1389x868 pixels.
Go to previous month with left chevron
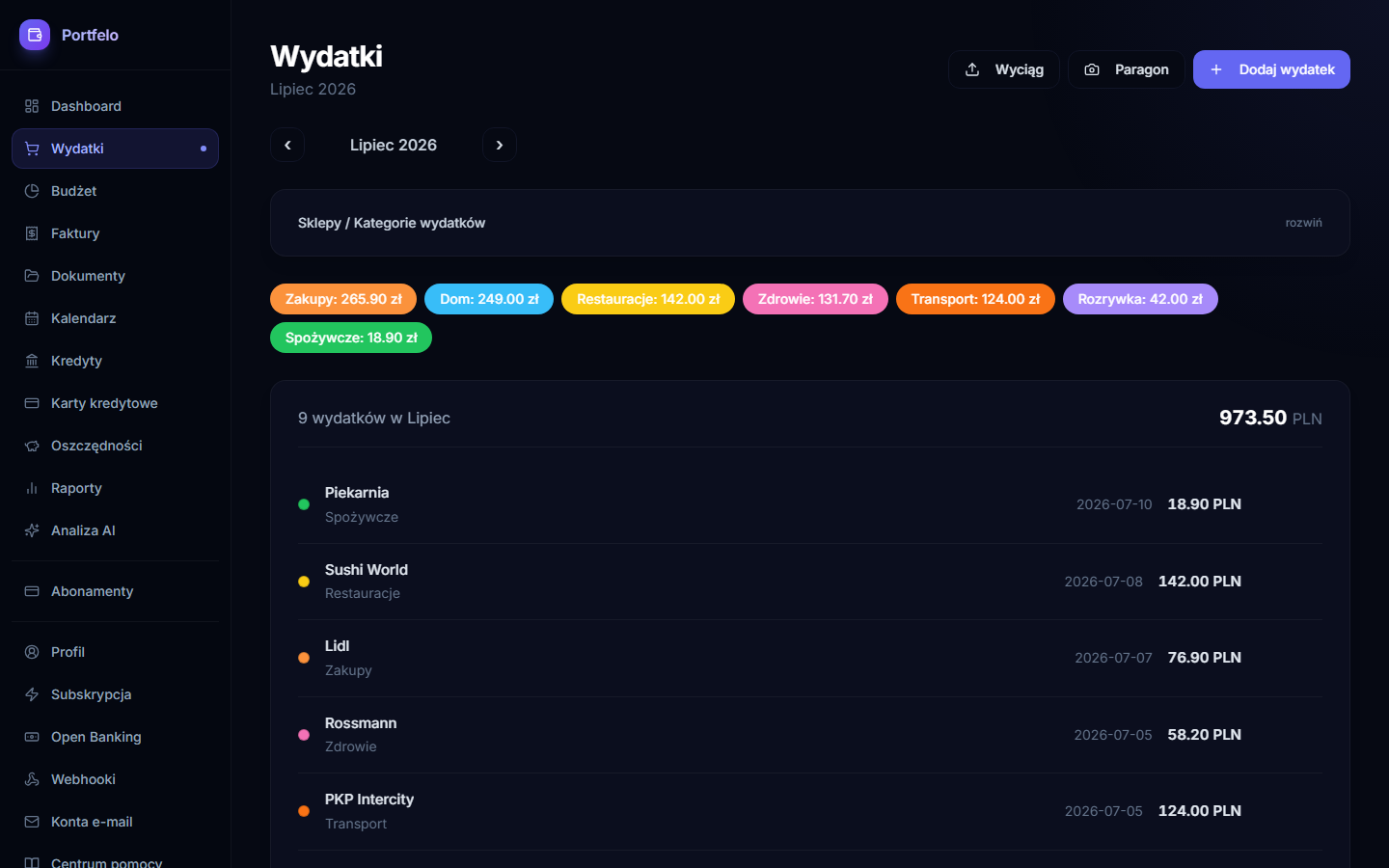(x=287, y=145)
